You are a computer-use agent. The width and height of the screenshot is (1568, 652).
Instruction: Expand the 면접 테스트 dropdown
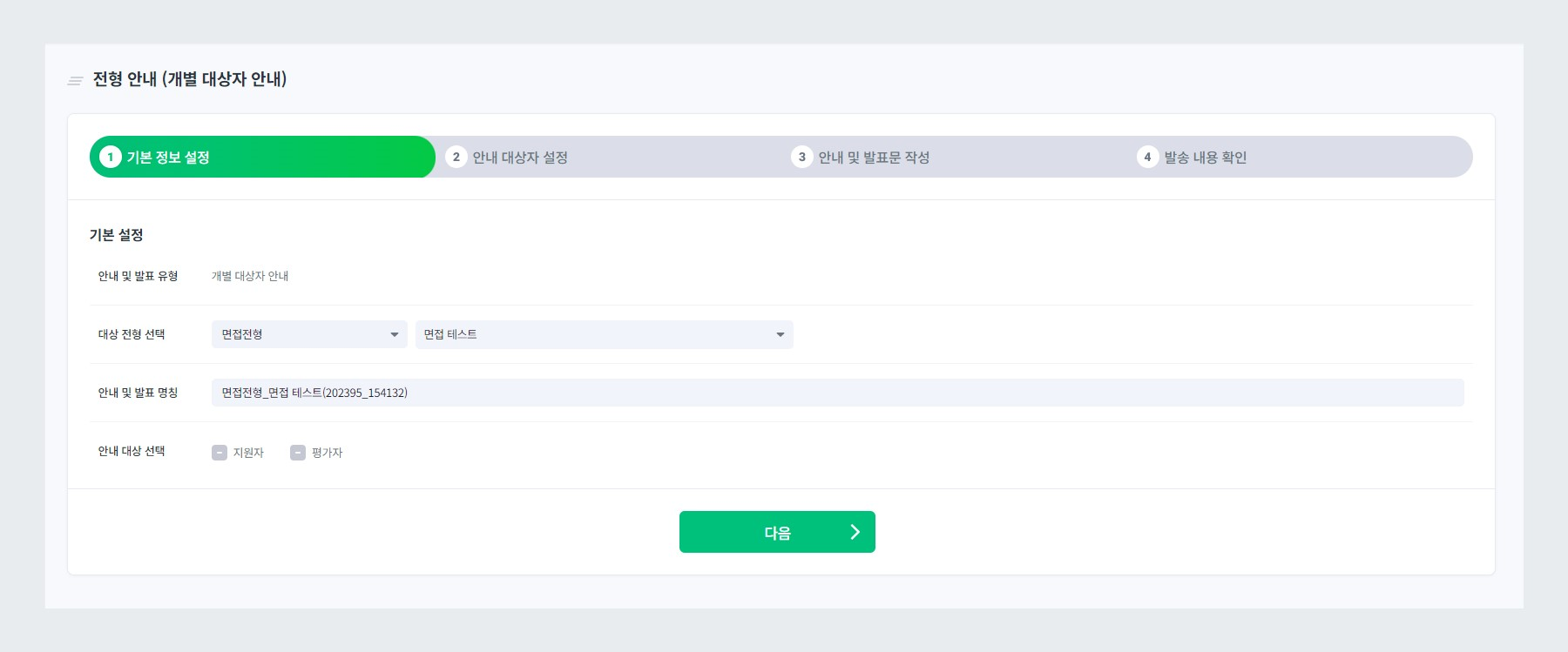pyautogui.click(x=605, y=334)
